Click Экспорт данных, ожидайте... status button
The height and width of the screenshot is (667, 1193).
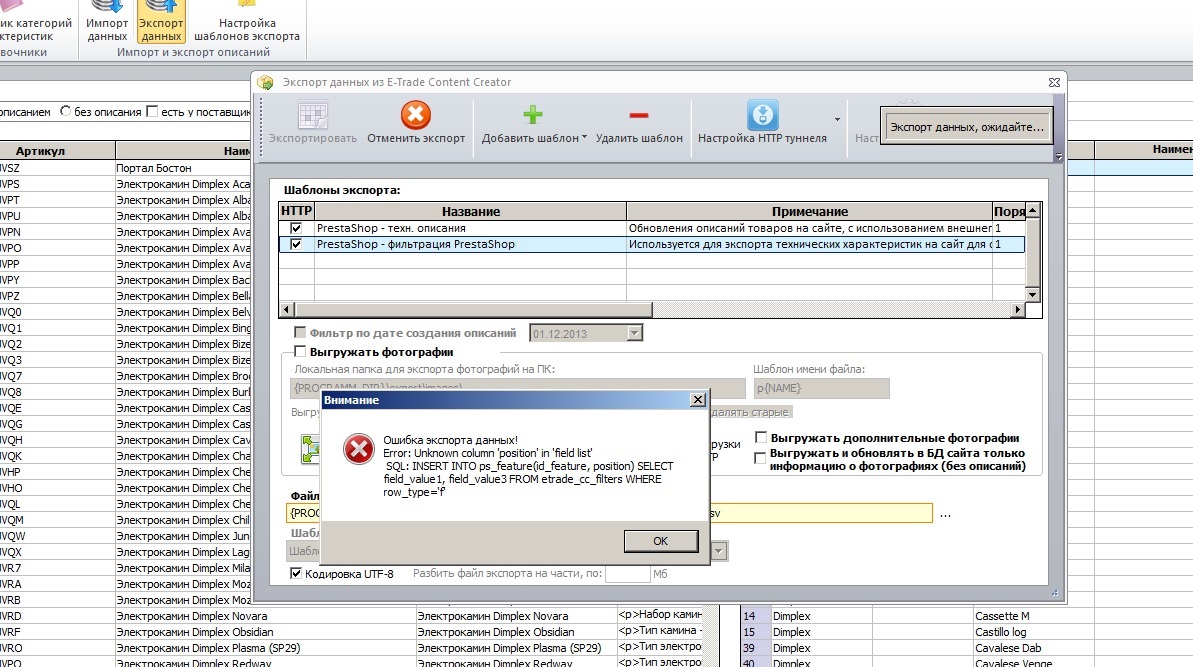click(x=967, y=127)
